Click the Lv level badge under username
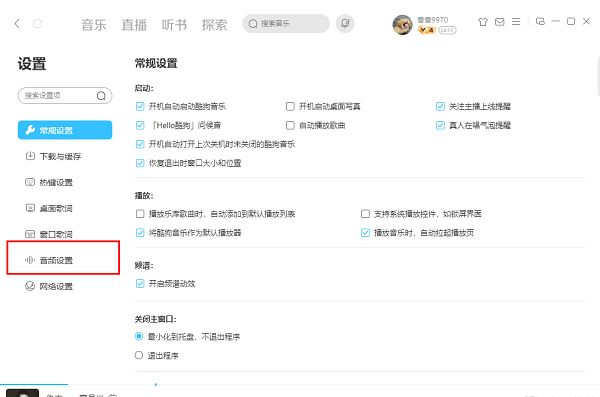600x397 pixels. pyautogui.click(x=447, y=30)
